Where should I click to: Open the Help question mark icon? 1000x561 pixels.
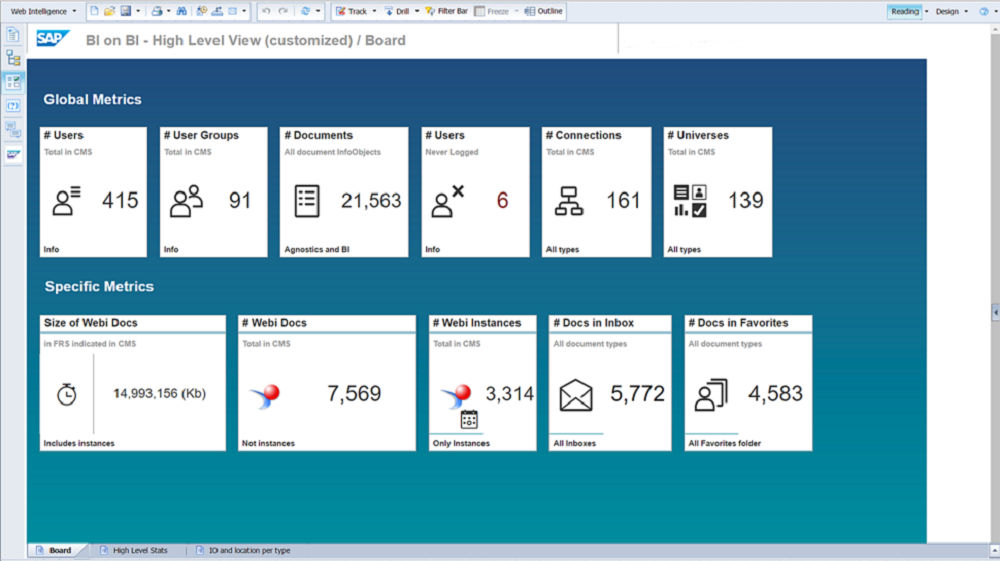point(984,11)
